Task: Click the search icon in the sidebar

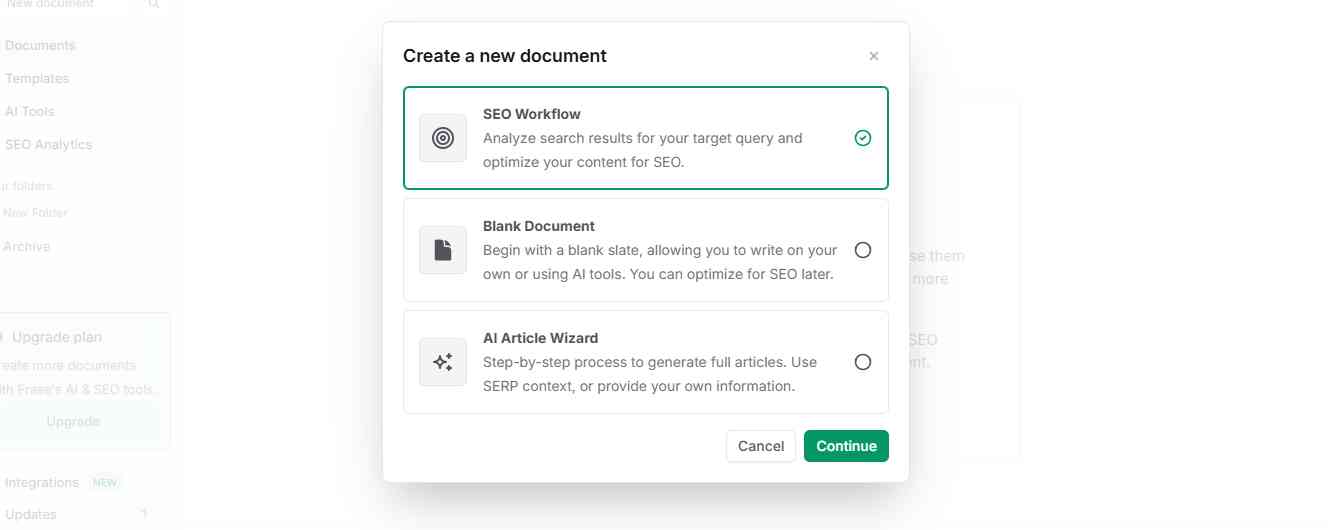Action: [x=153, y=5]
